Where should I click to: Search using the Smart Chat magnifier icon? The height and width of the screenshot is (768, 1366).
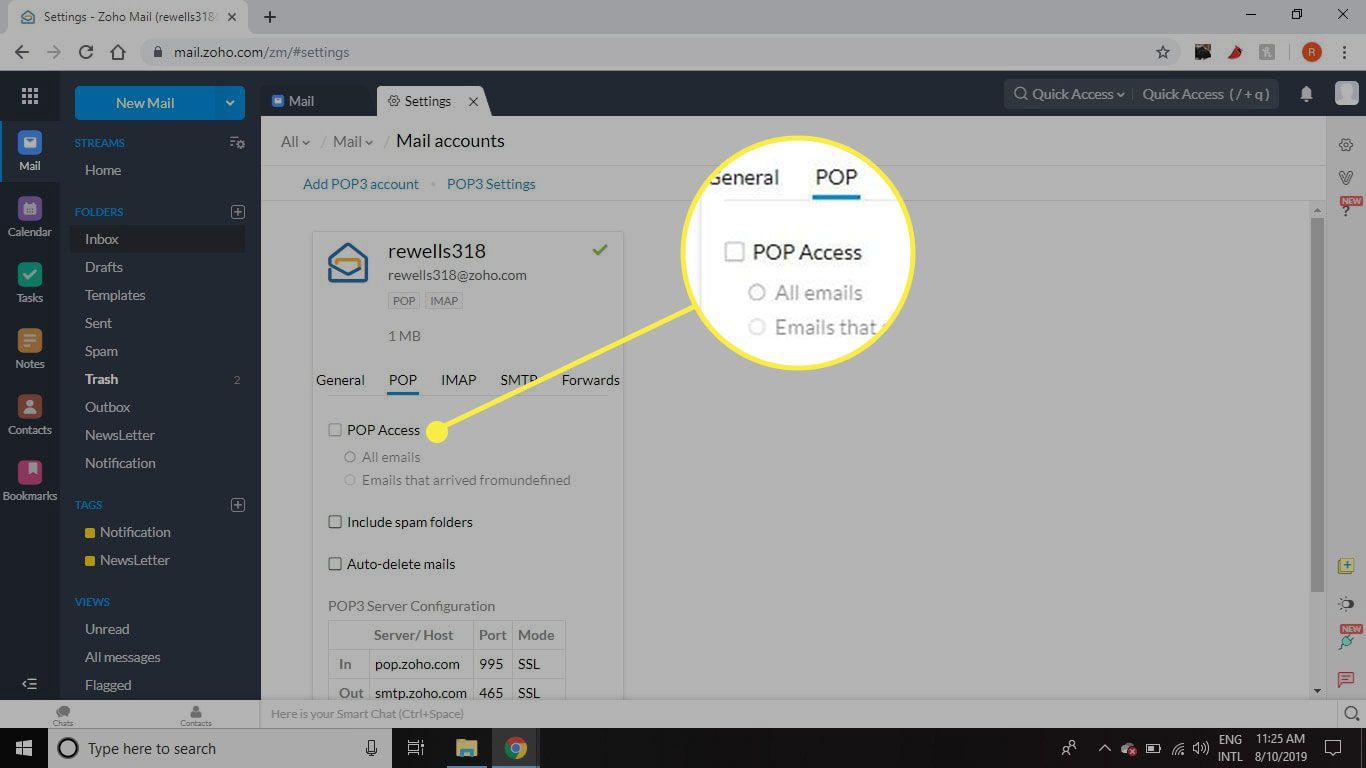coord(1351,714)
